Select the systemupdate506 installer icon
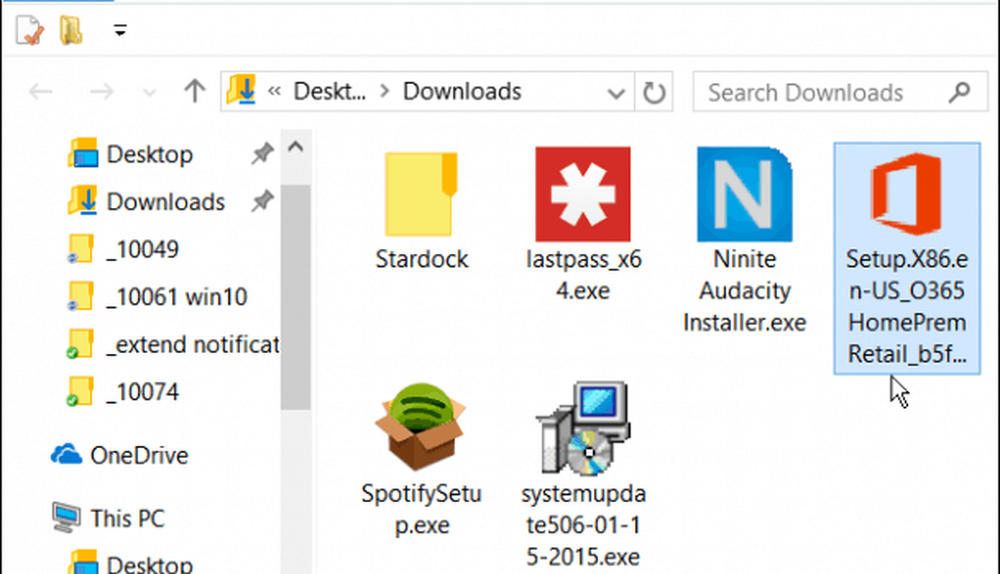Image resolution: width=1000 pixels, height=574 pixels. pyautogui.click(x=583, y=429)
